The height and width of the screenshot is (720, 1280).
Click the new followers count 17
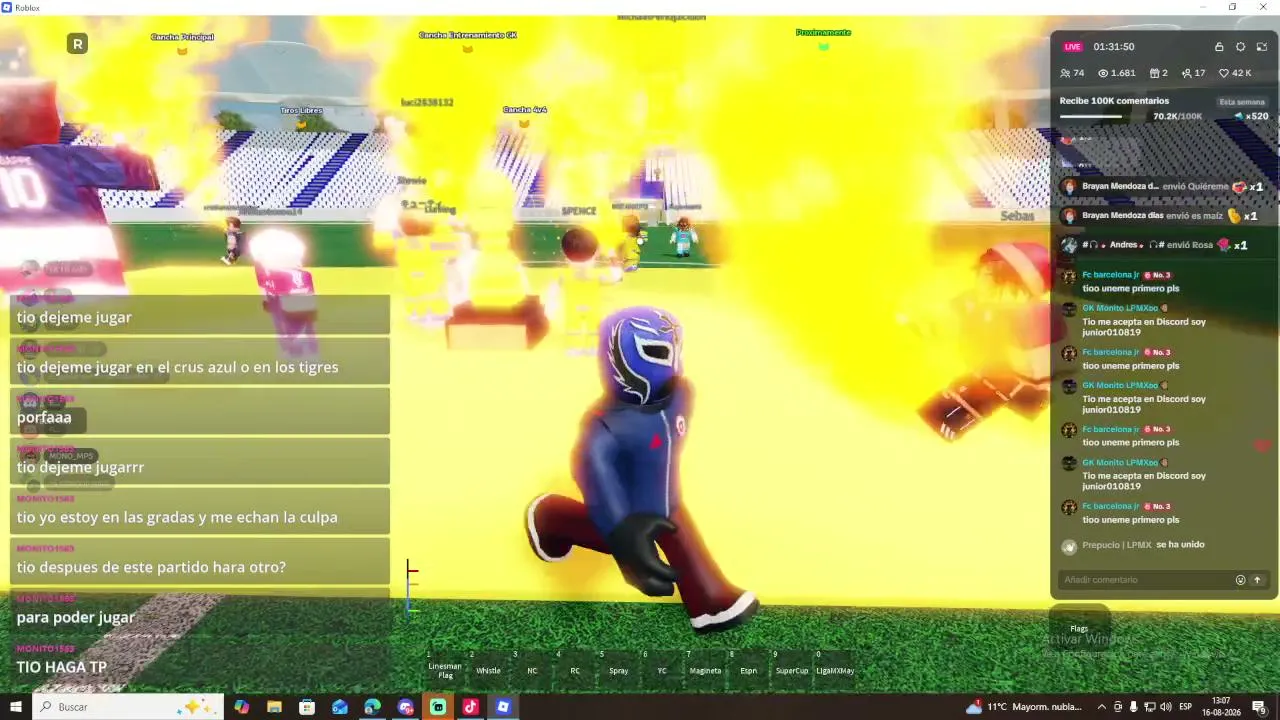point(1193,73)
